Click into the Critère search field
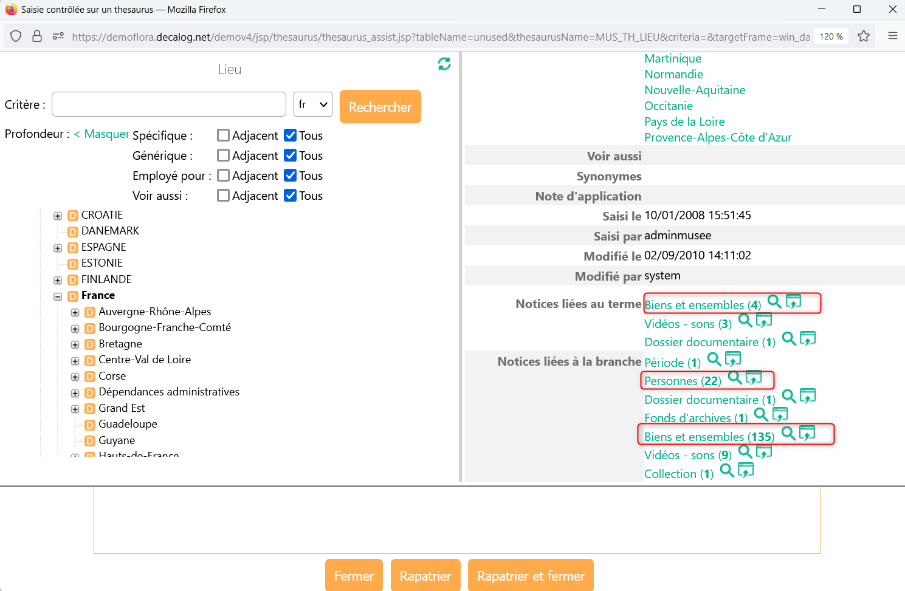This screenshot has height=591, width=905. [x=169, y=105]
